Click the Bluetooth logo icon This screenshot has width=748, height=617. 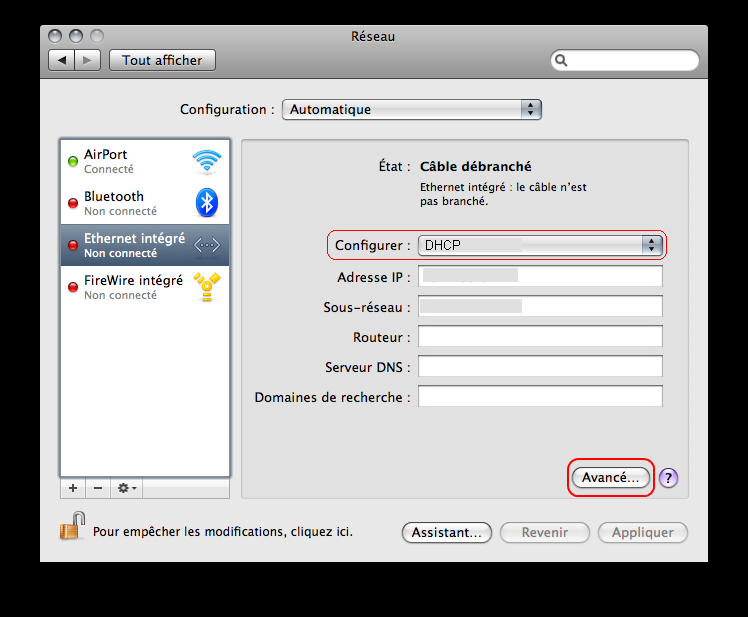(x=207, y=203)
